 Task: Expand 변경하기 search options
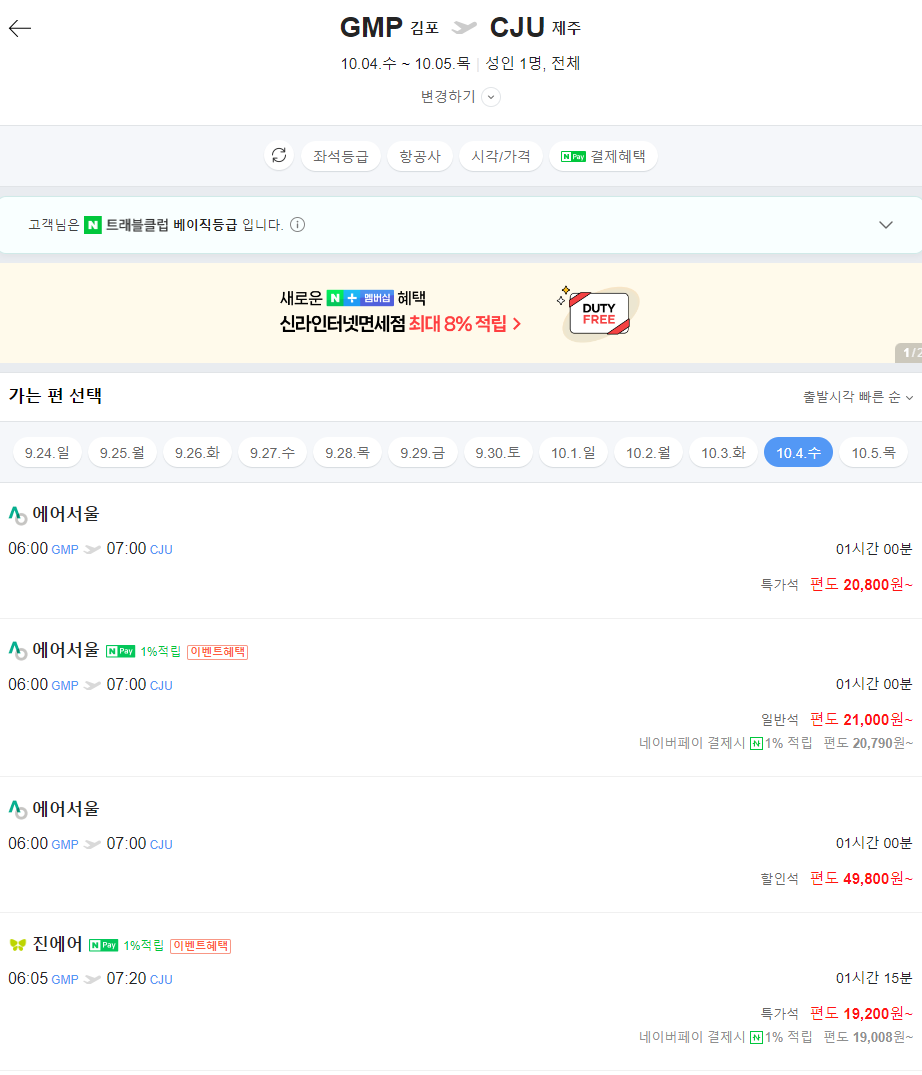460,97
